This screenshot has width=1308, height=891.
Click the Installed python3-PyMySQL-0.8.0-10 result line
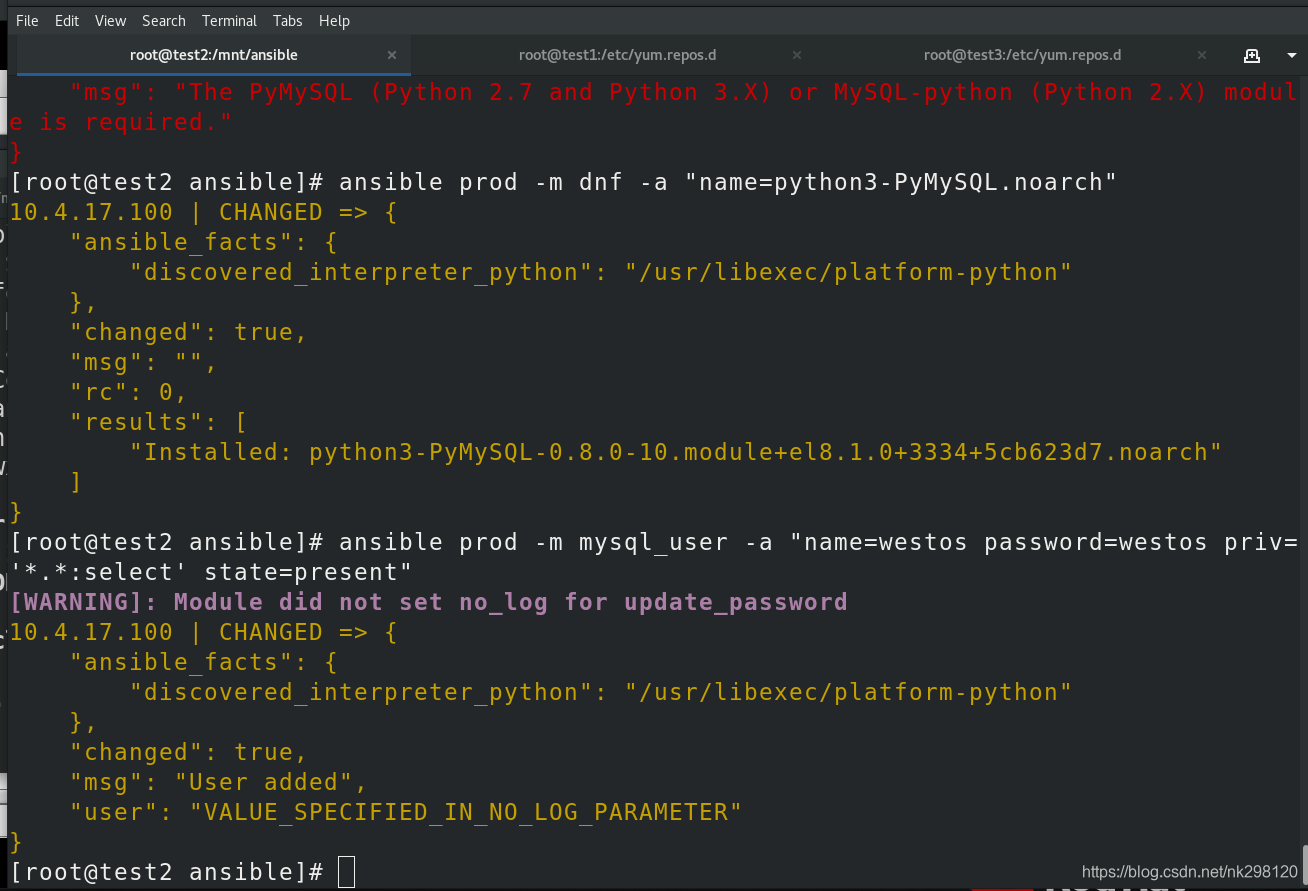point(676,452)
